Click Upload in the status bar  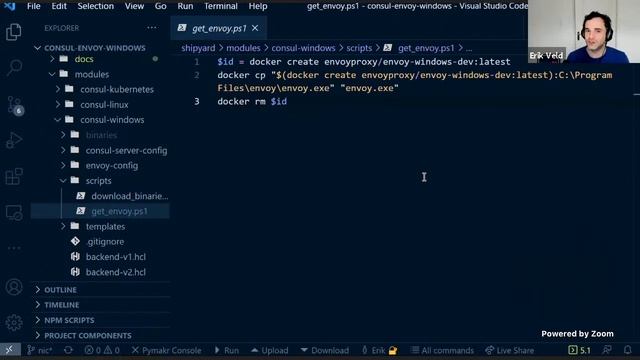pos(269,350)
